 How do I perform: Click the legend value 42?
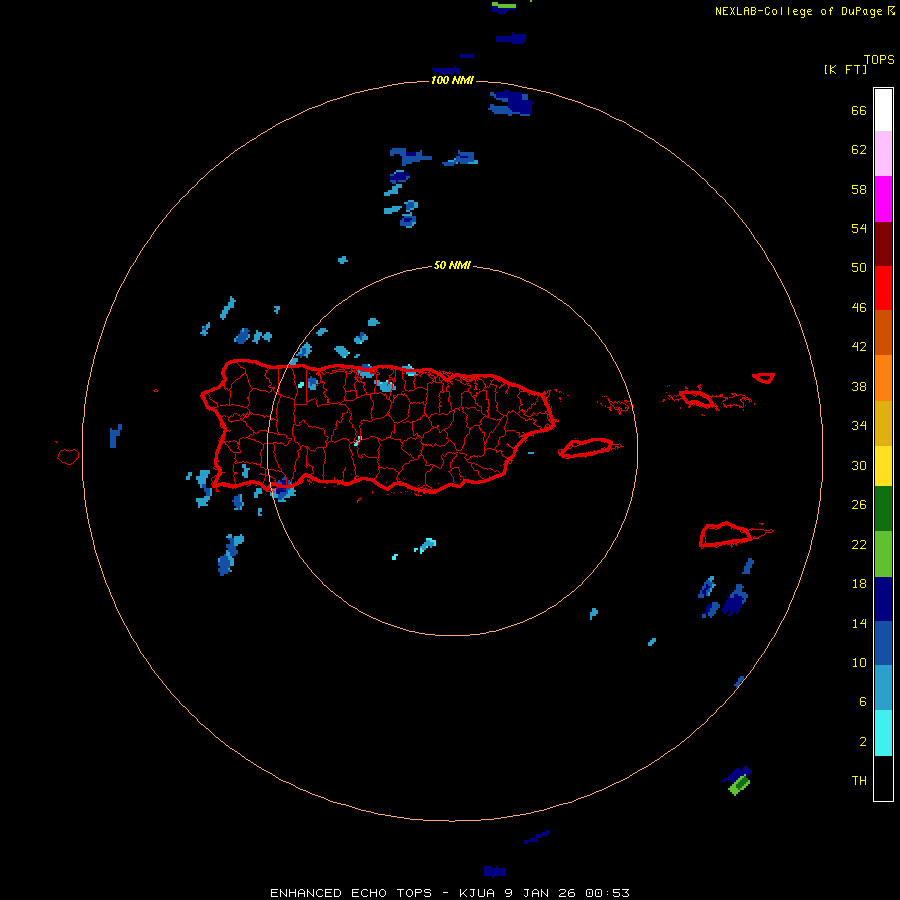(x=859, y=346)
